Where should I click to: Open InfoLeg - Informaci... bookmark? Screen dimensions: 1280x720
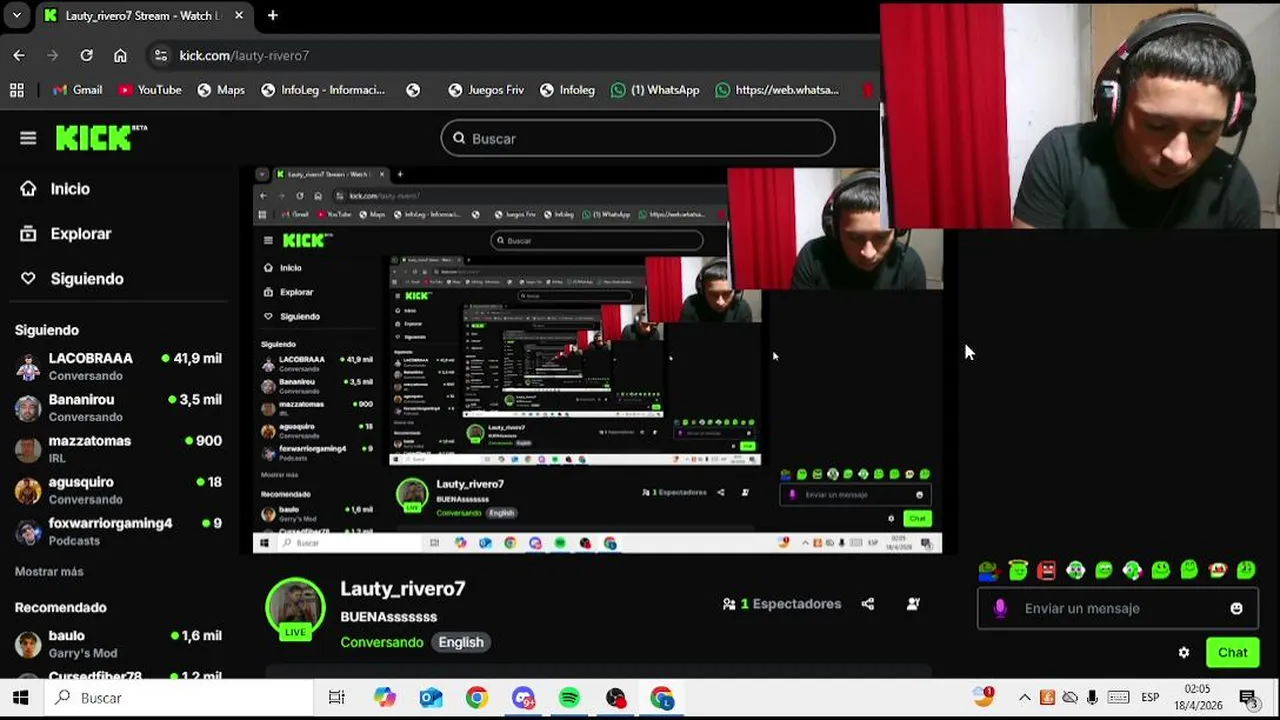point(323,90)
